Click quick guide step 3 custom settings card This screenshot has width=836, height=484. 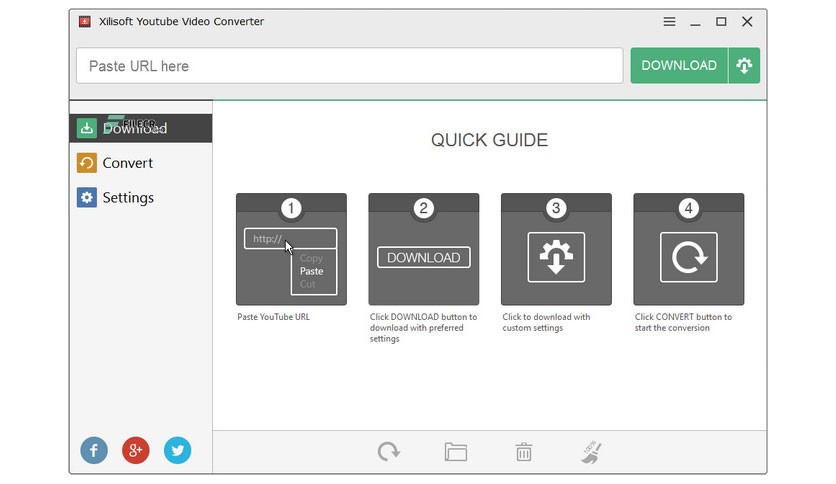pyautogui.click(x=556, y=249)
